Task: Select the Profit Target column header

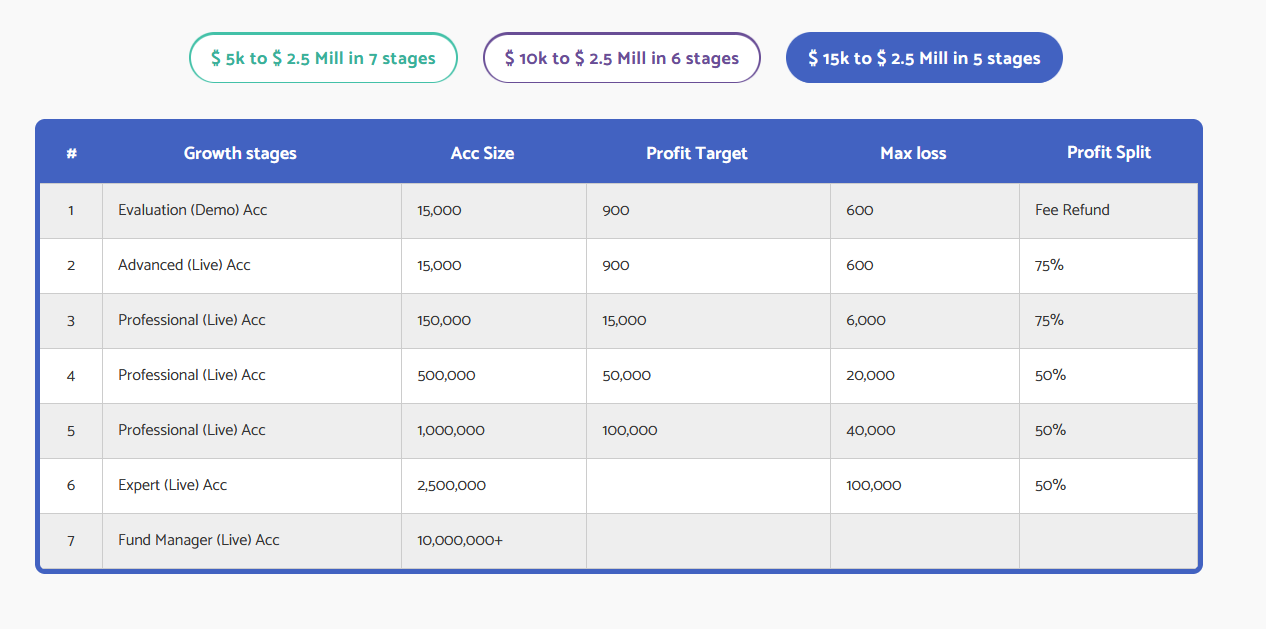Action: (696, 153)
